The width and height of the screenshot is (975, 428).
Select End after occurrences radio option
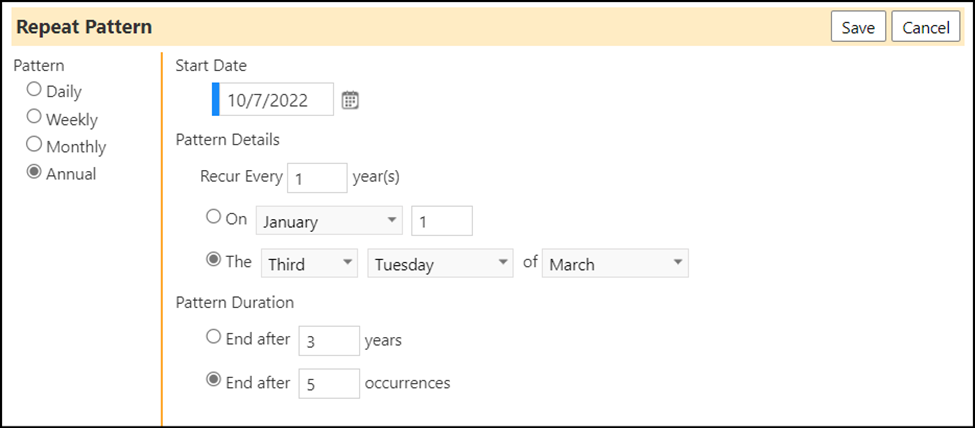pos(213,379)
